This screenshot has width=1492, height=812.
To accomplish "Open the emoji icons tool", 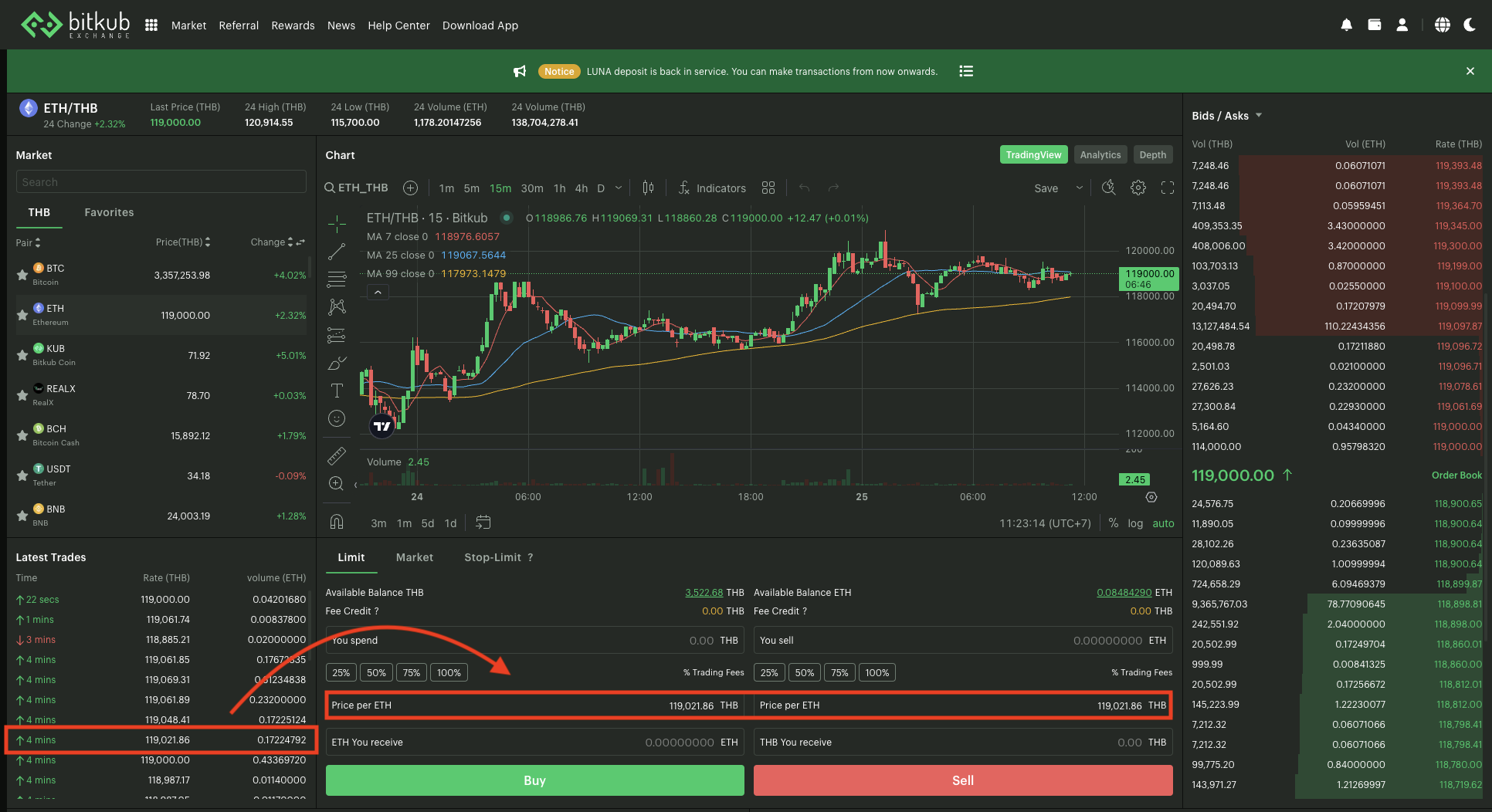I will click(337, 418).
